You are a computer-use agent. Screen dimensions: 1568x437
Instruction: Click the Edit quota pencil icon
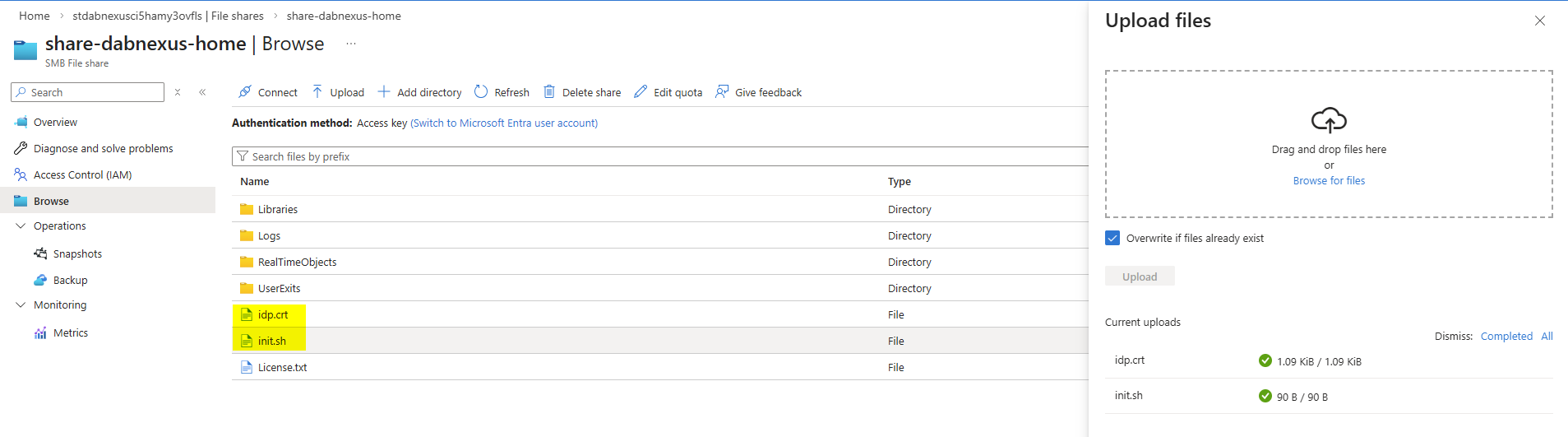tap(641, 92)
